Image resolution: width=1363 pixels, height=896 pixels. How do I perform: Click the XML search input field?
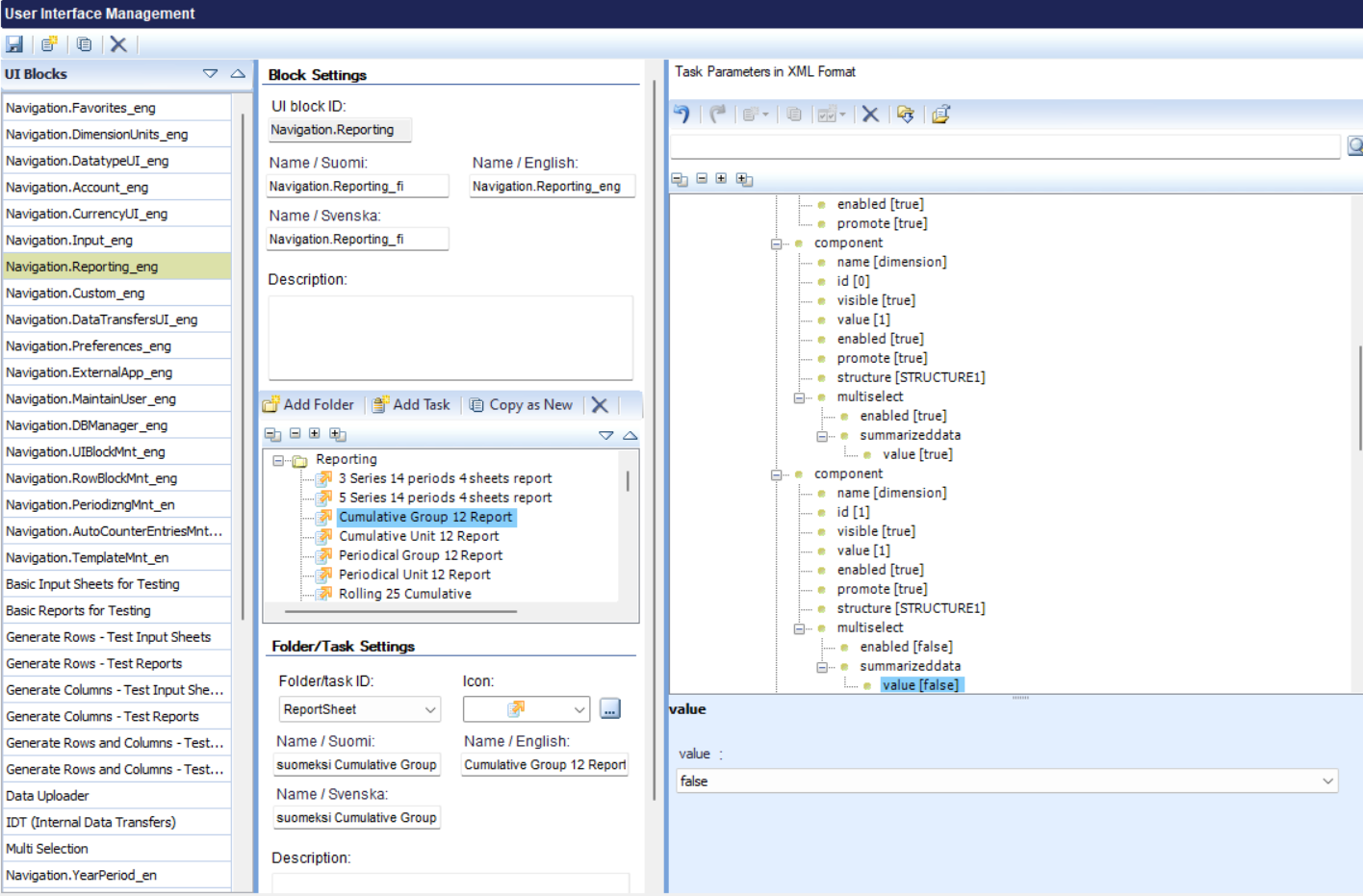tap(1005, 146)
